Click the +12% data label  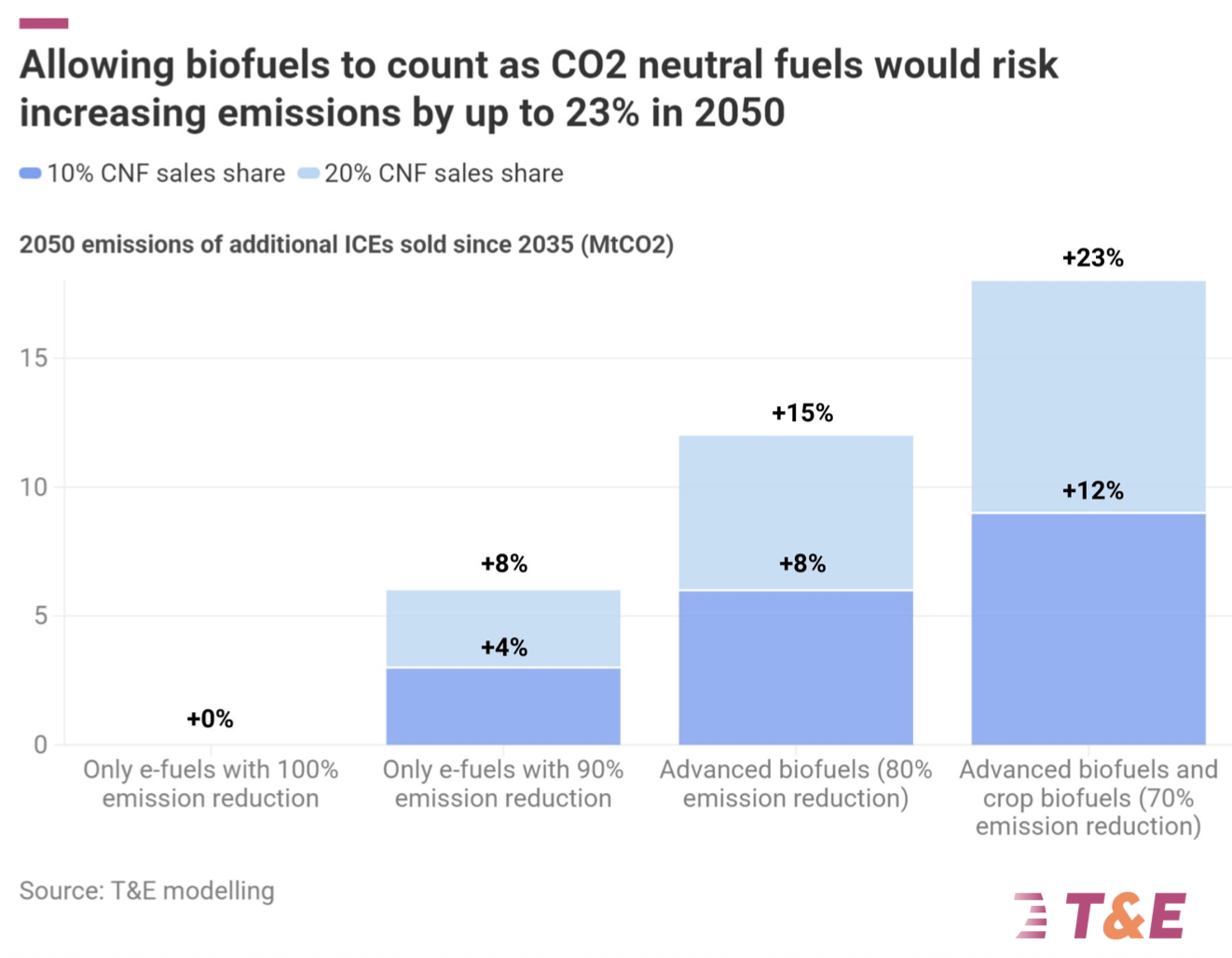(x=1092, y=491)
